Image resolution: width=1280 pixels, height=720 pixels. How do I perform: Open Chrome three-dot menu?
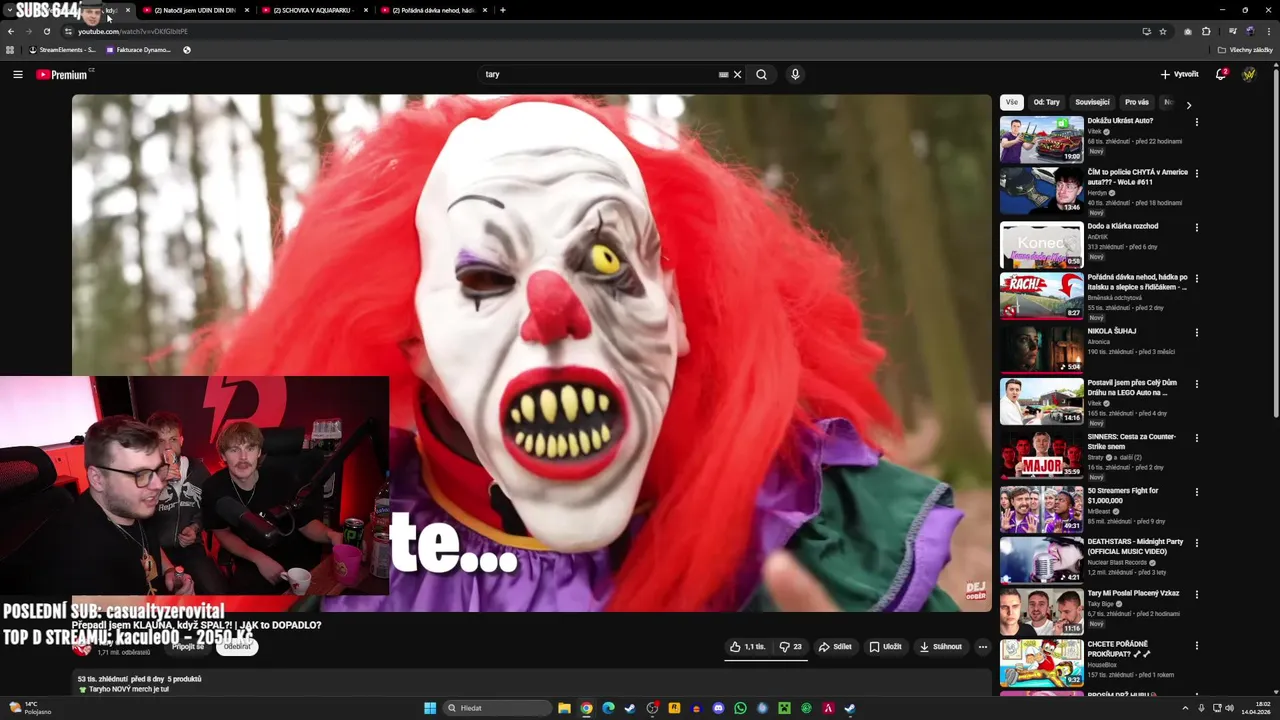click(x=1269, y=31)
